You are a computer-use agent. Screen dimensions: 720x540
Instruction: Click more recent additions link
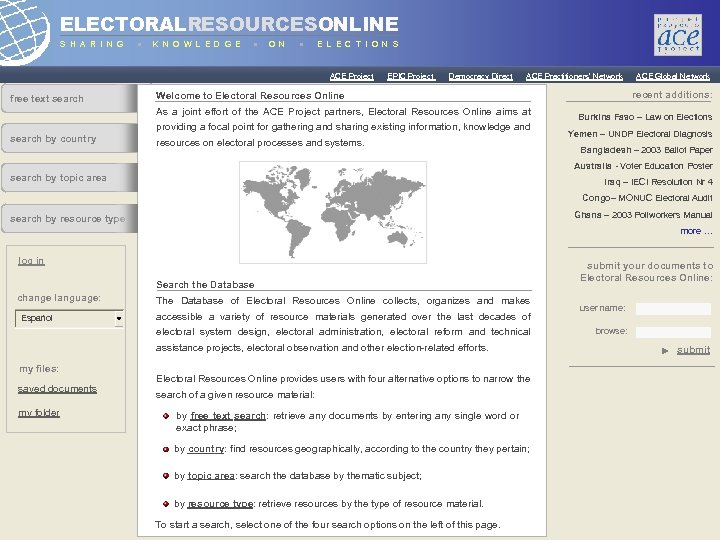point(696,231)
